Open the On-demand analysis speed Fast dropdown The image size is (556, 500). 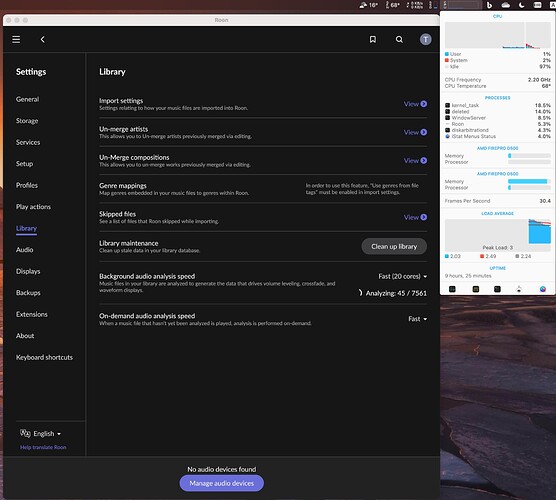417,319
